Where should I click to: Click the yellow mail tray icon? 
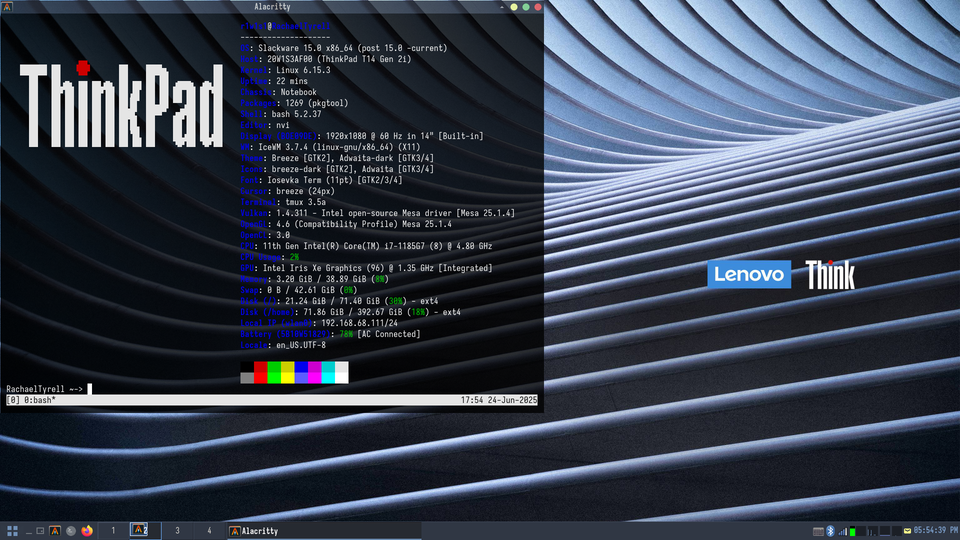907,531
